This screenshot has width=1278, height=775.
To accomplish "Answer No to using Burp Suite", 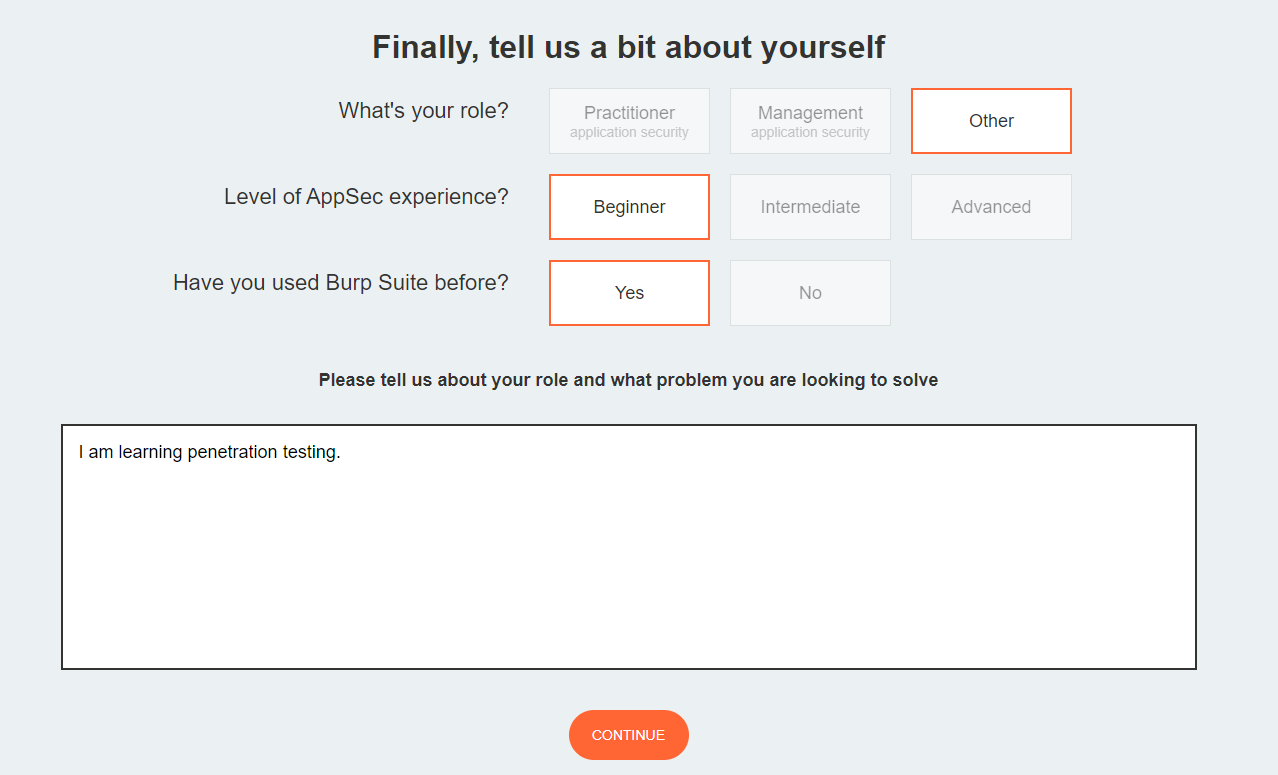I will click(x=810, y=293).
